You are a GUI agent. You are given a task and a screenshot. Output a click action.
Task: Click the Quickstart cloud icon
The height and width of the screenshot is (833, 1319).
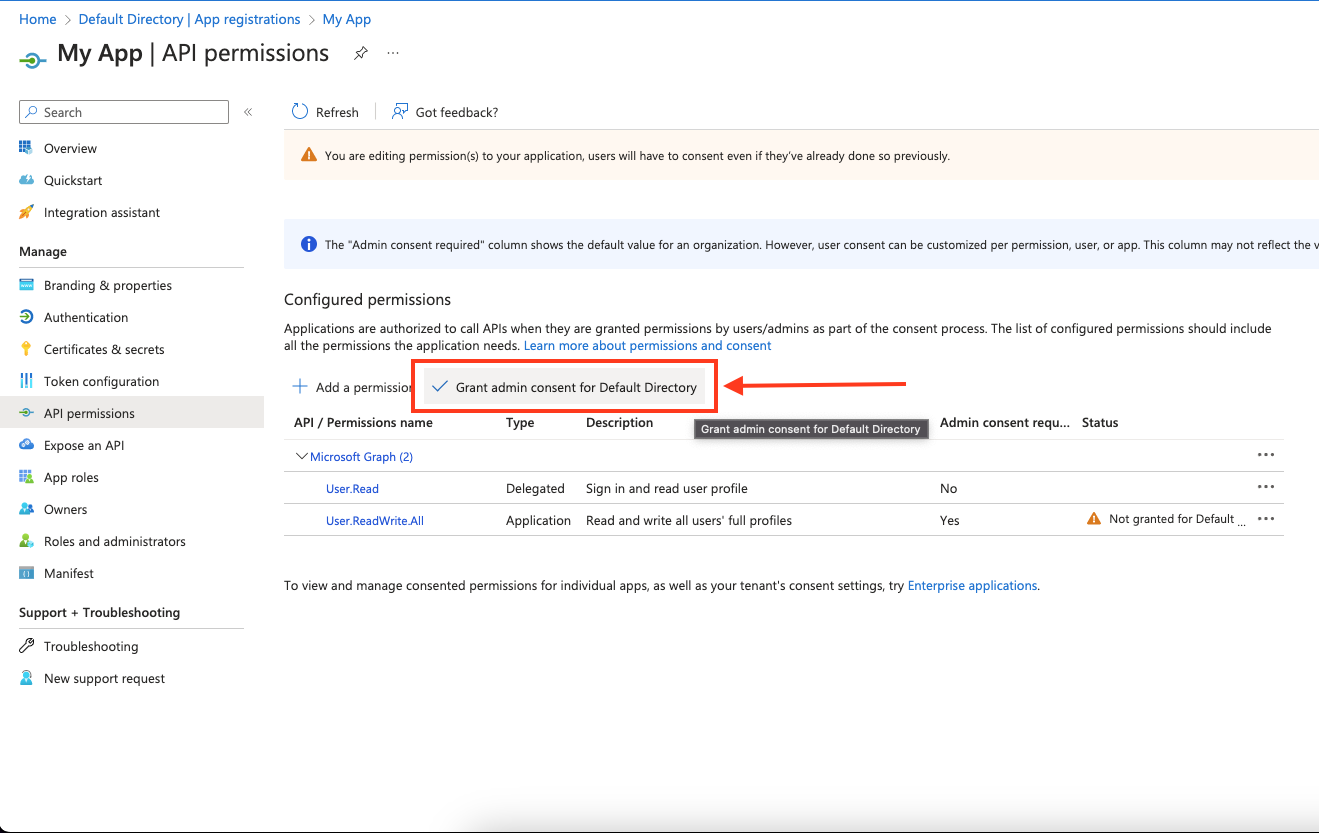coord(26,180)
